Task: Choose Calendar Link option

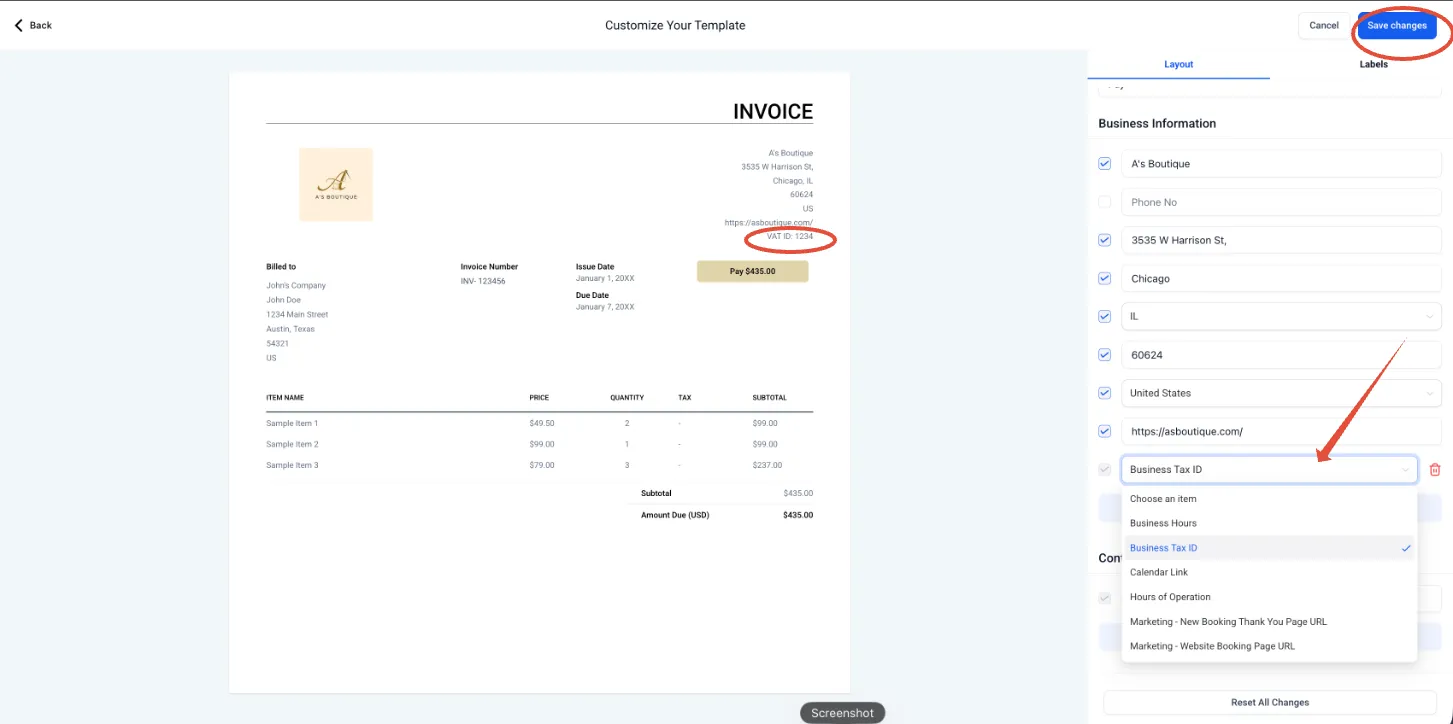Action: 1269,572
